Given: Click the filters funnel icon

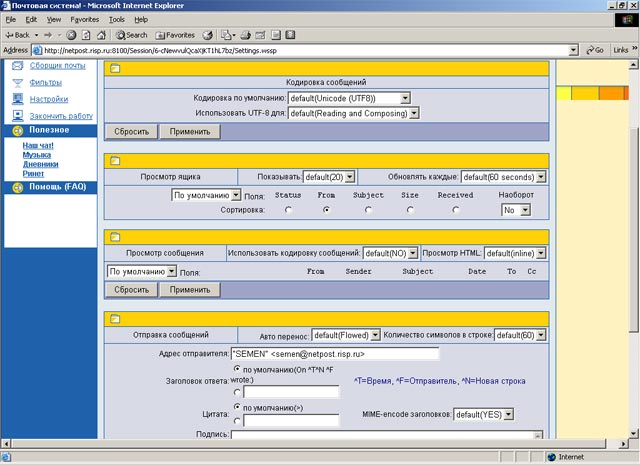Looking at the screenshot, I should [18, 83].
